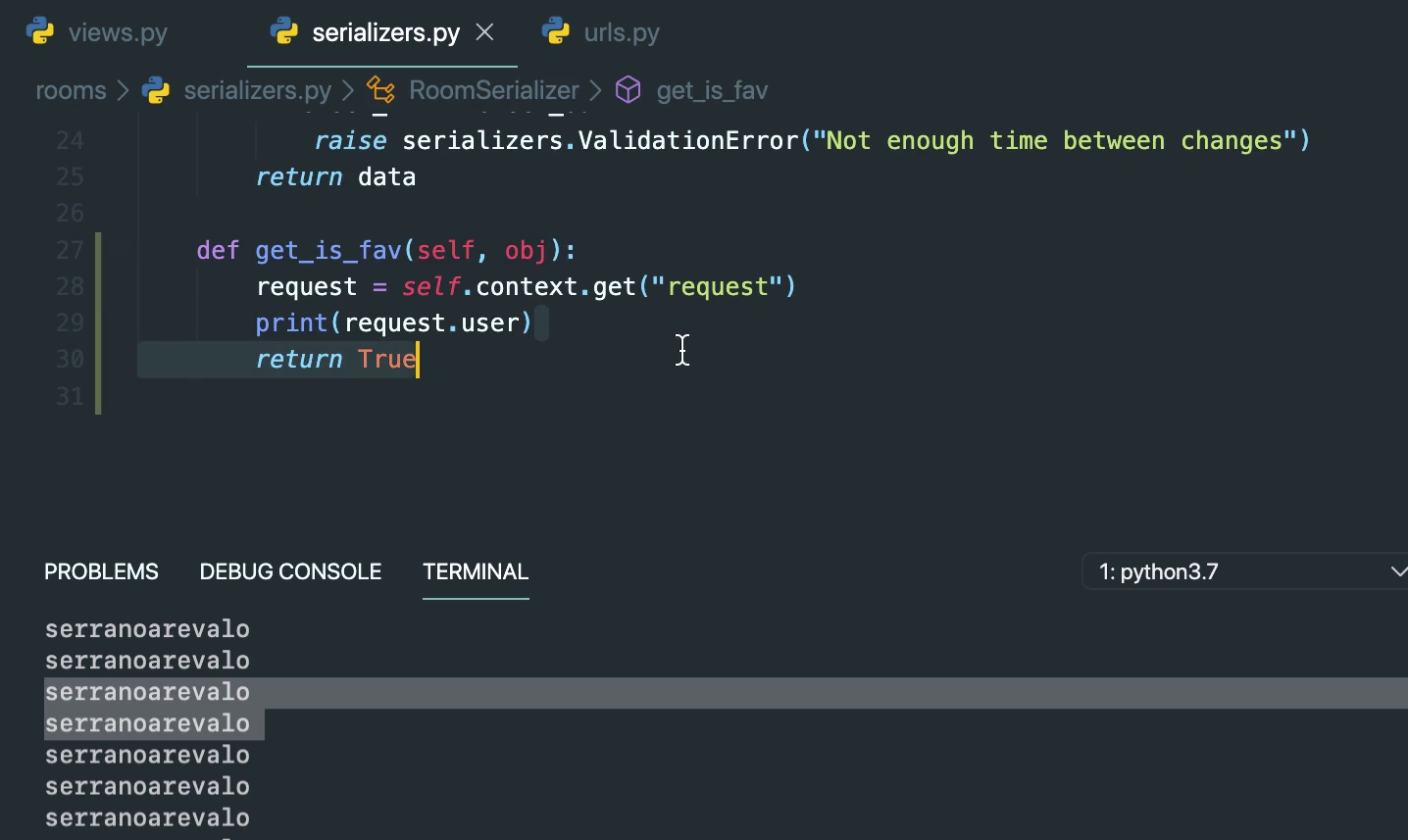1408x840 pixels.
Task: Click the Python icon in the breadcrumb bar
Action: [x=155, y=89]
